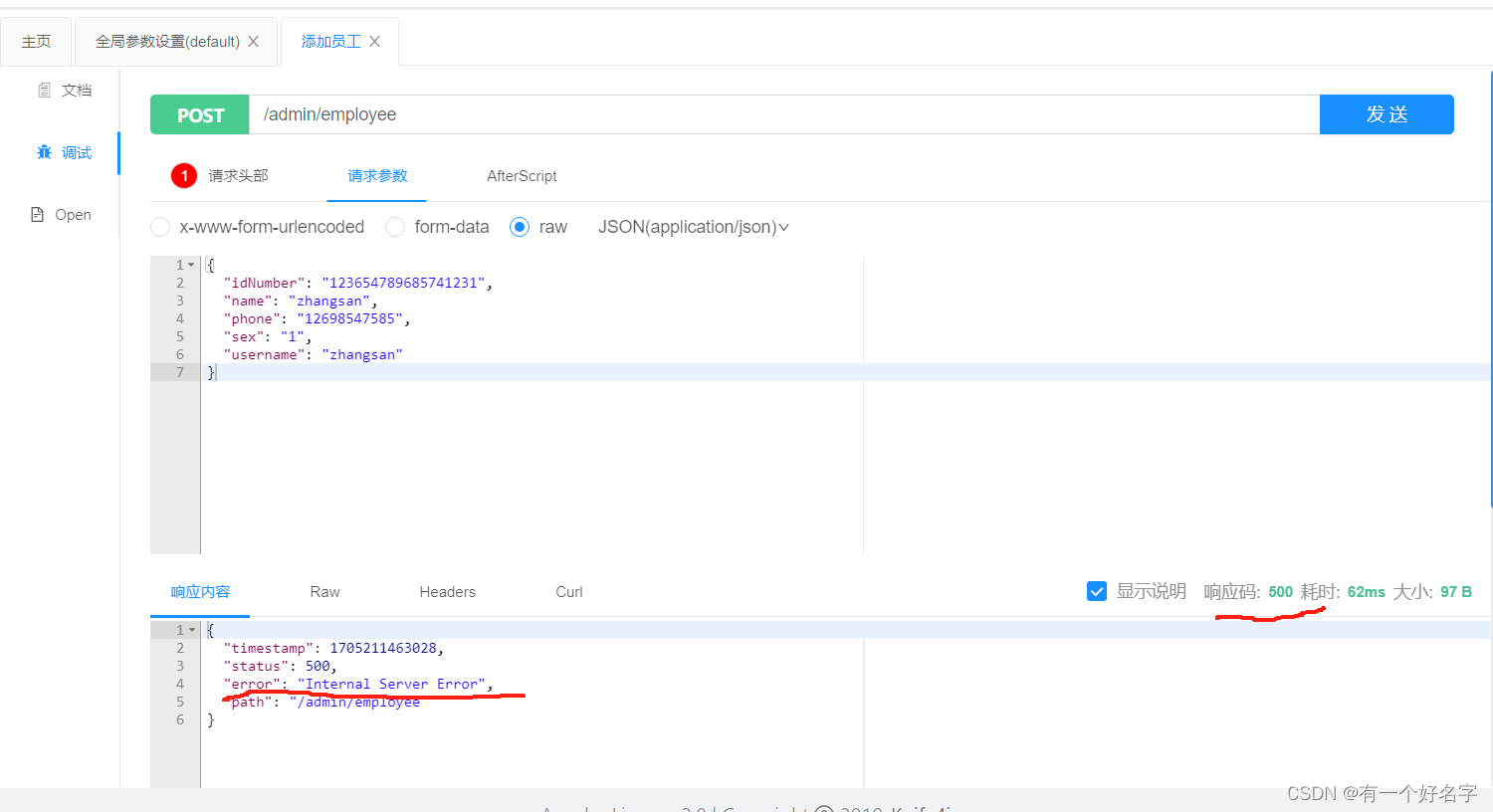This screenshot has width=1493, height=812.
Task: Show the 响应内容 response tab
Action: click(x=200, y=592)
